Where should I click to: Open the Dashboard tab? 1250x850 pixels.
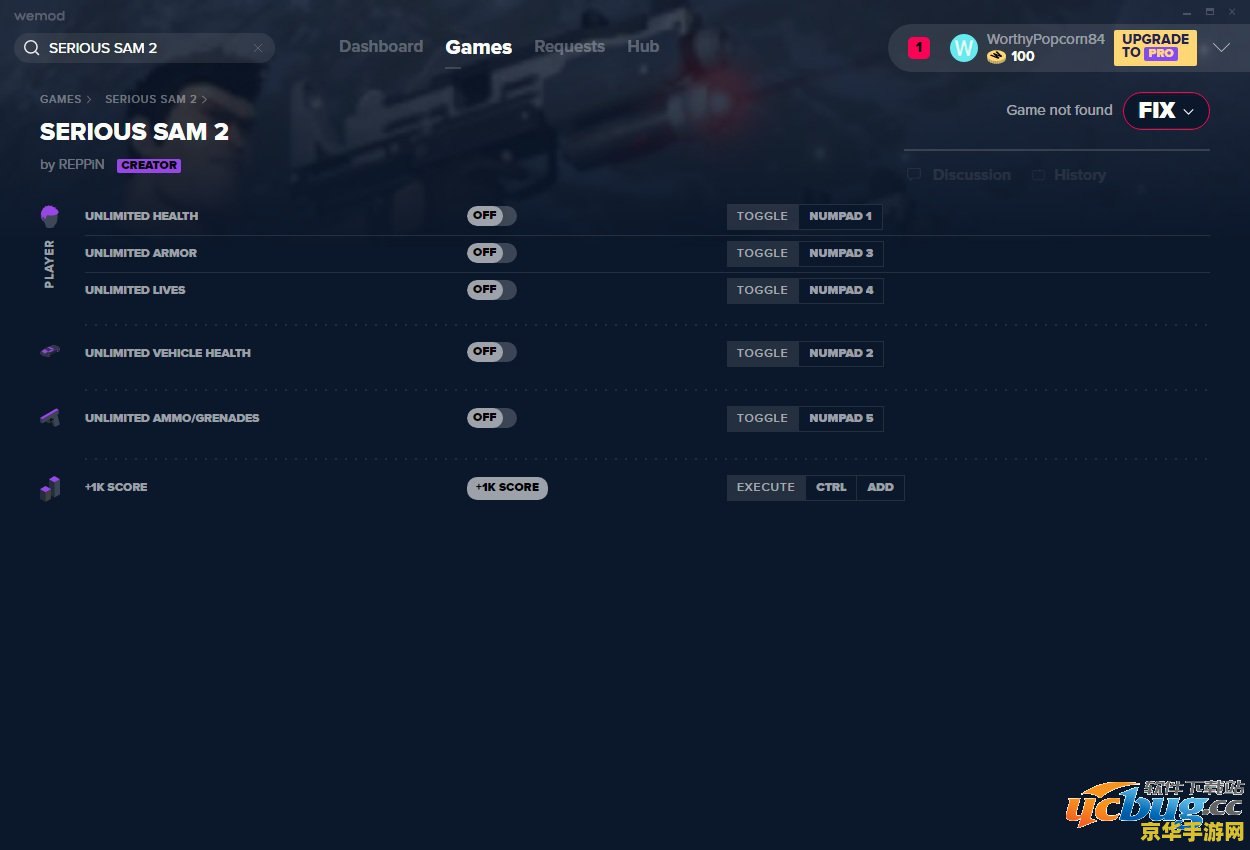coord(381,47)
